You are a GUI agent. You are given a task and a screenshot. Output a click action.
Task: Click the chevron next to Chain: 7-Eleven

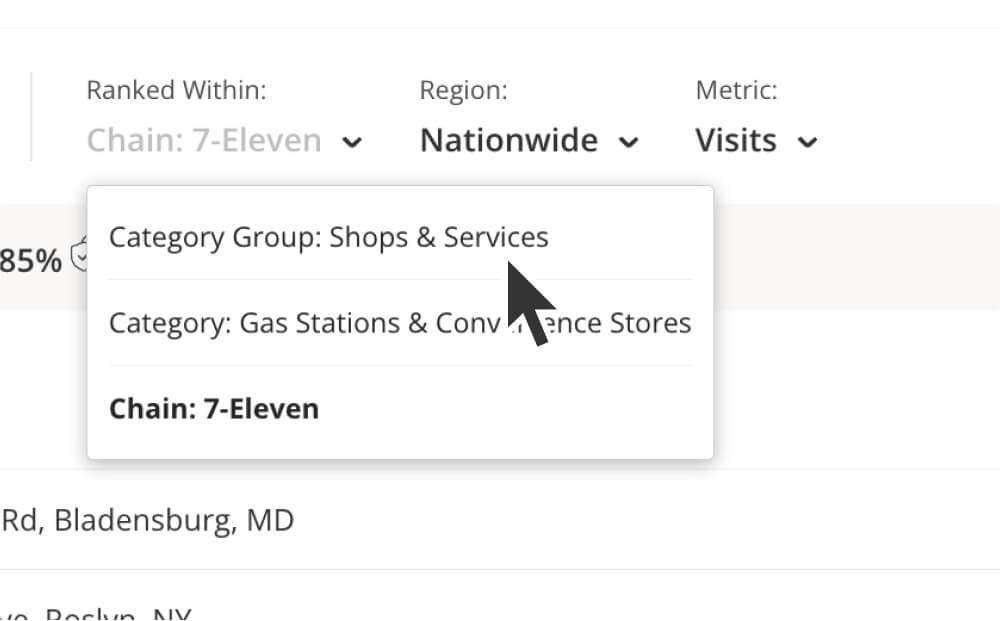[x=352, y=142]
